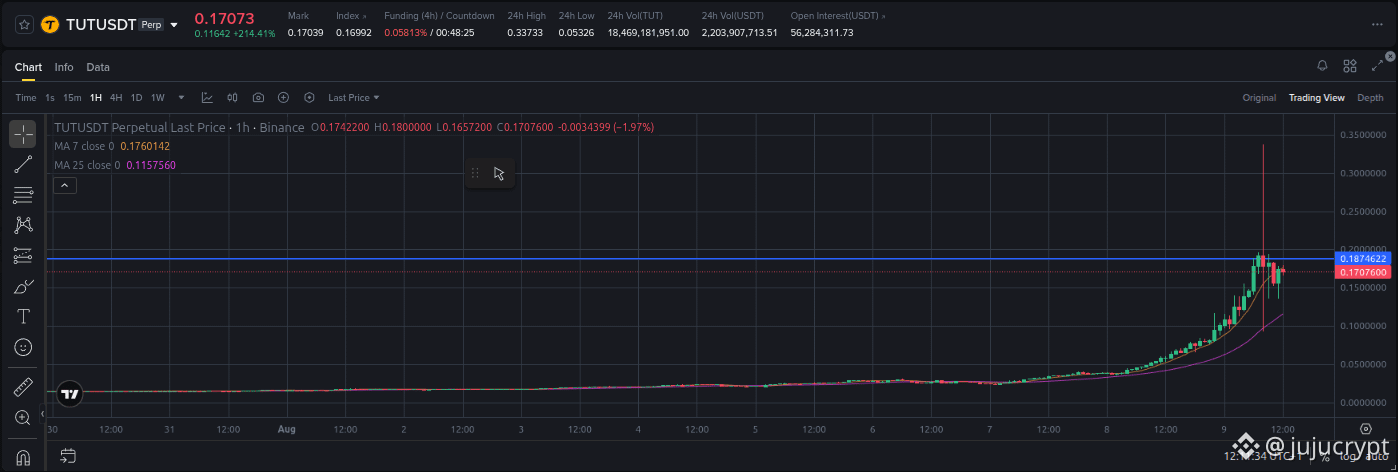Toggle percent scale mode
This screenshot has width=1398, height=472.
(x=1324, y=457)
